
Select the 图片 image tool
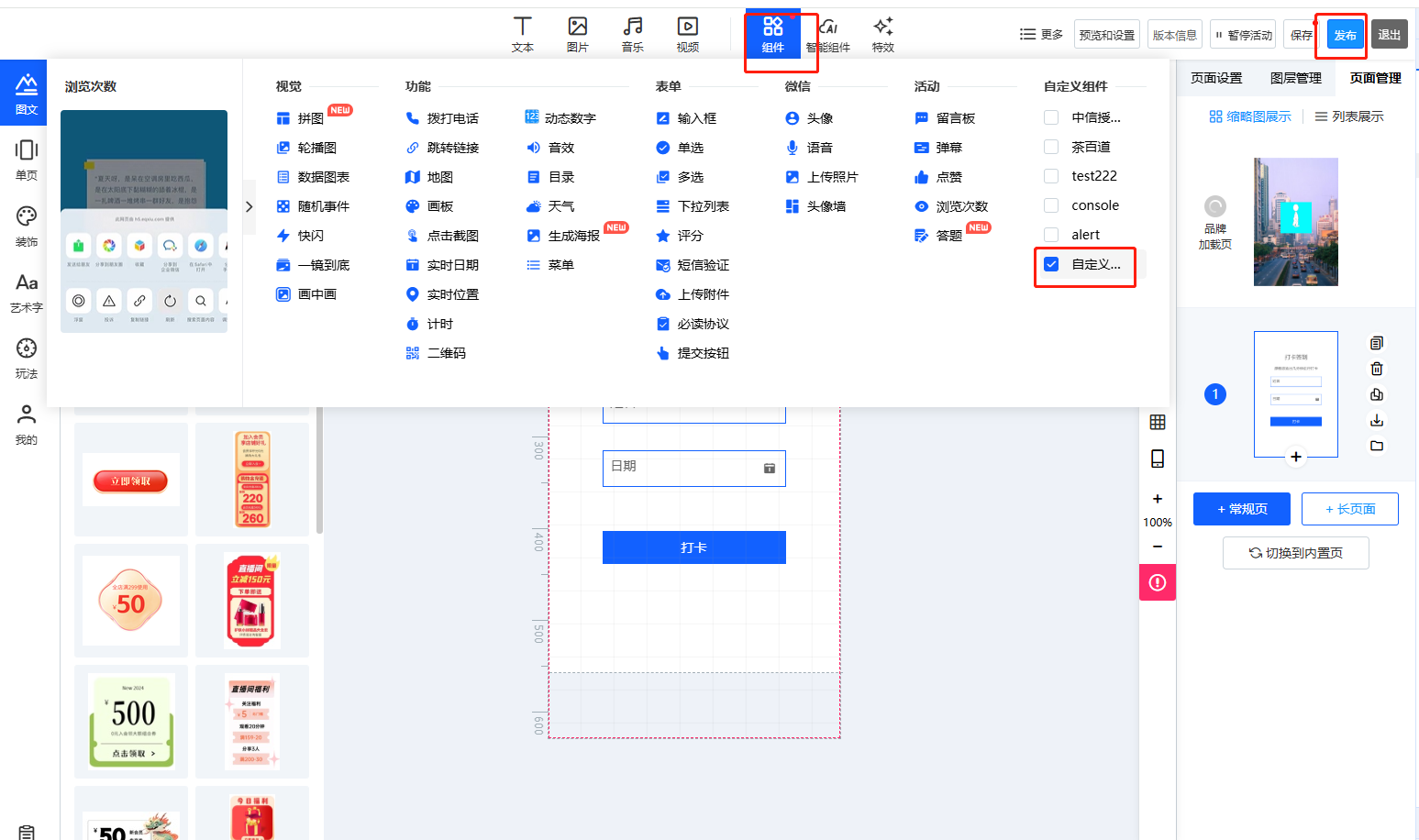click(577, 35)
